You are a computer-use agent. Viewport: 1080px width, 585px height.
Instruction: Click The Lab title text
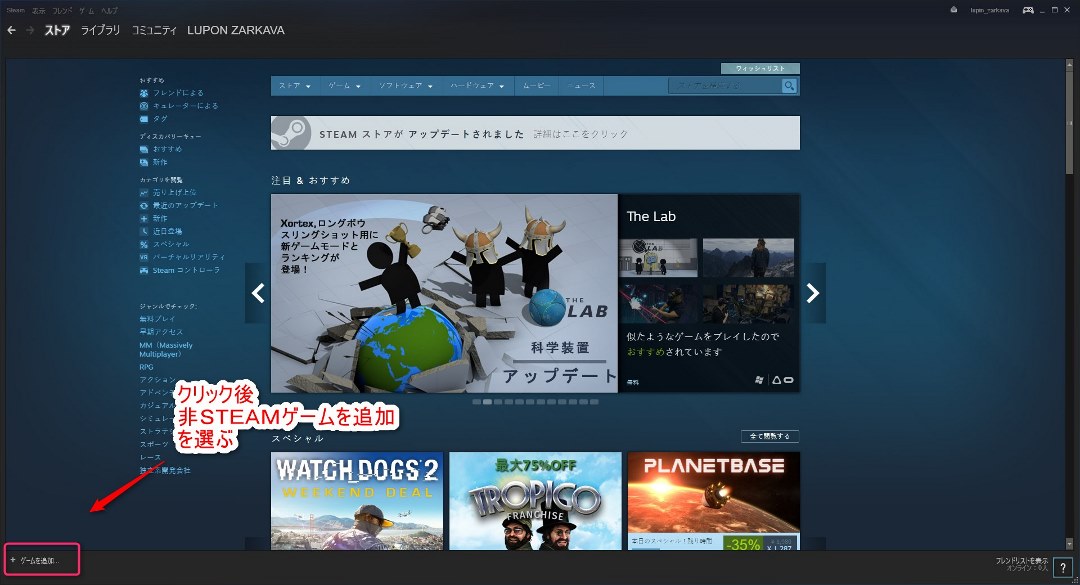651,216
